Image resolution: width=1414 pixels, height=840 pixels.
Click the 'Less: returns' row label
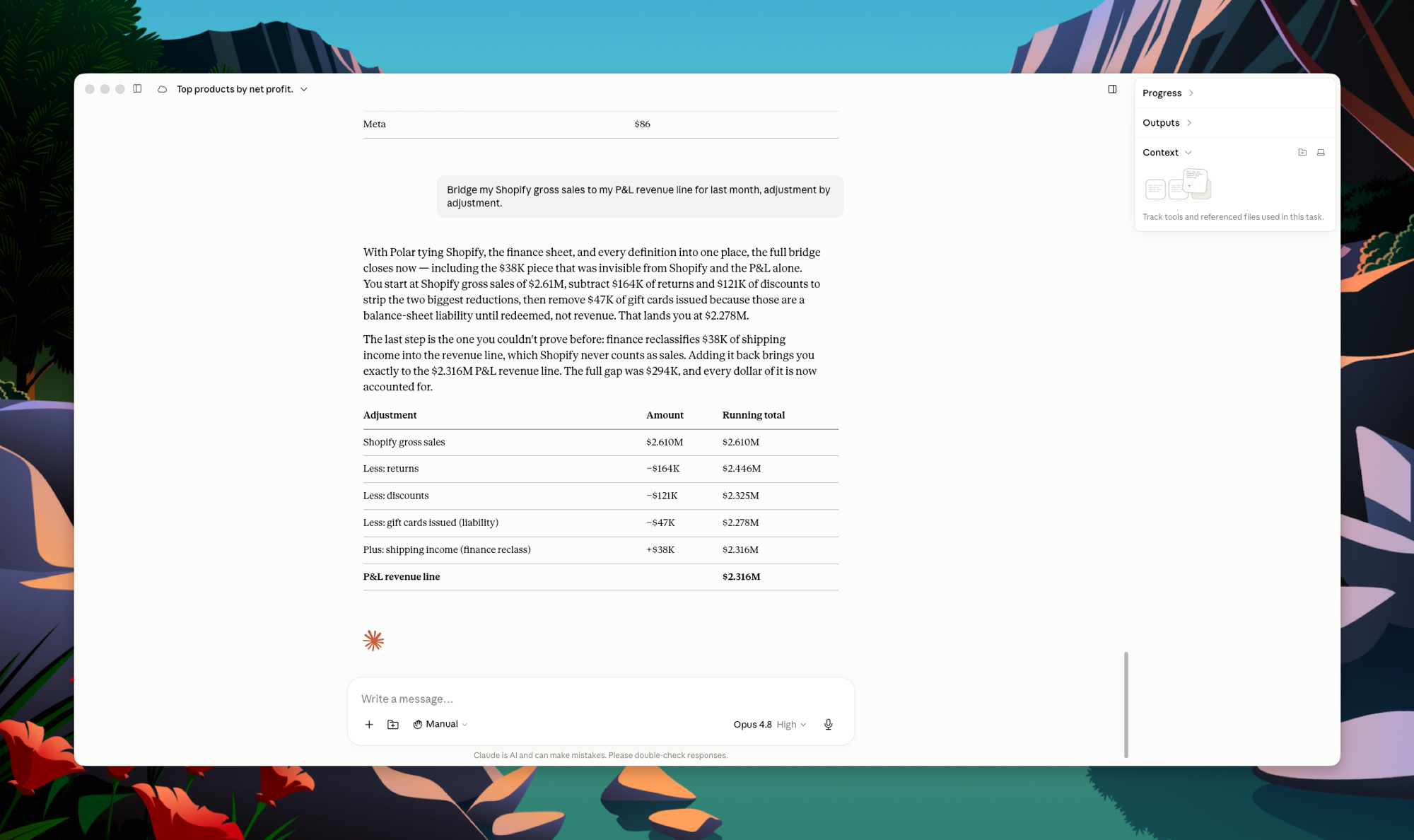pyautogui.click(x=391, y=469)
